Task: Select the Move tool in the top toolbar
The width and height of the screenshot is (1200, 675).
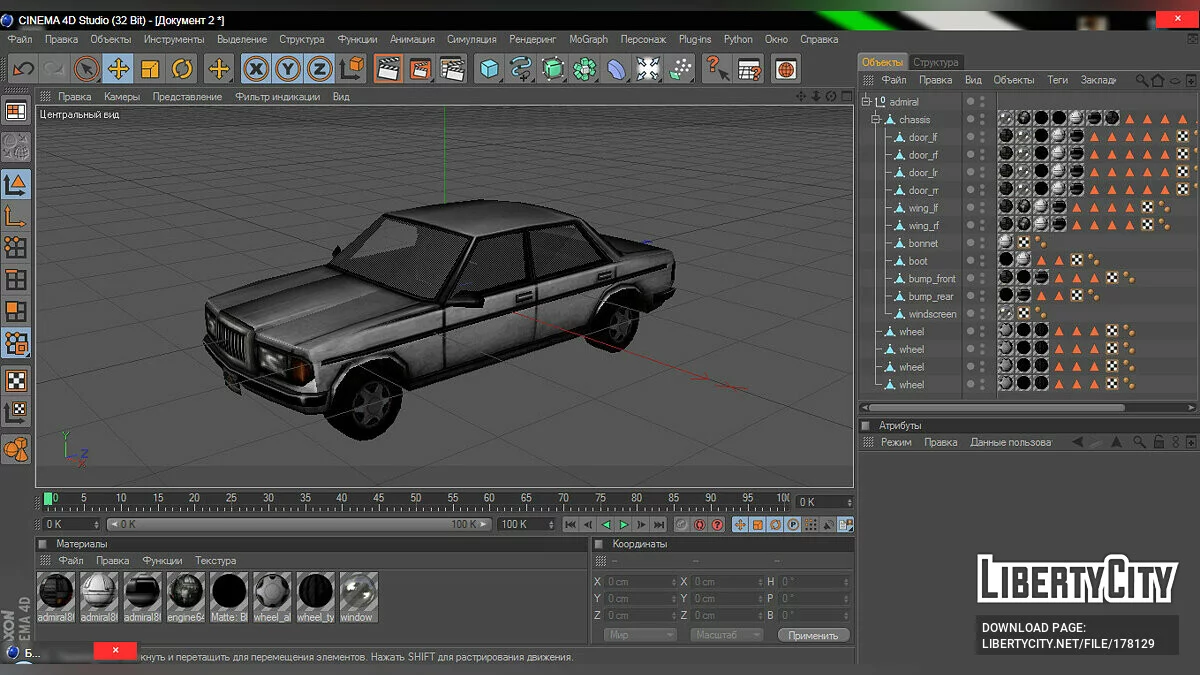Action: point(118,69)
